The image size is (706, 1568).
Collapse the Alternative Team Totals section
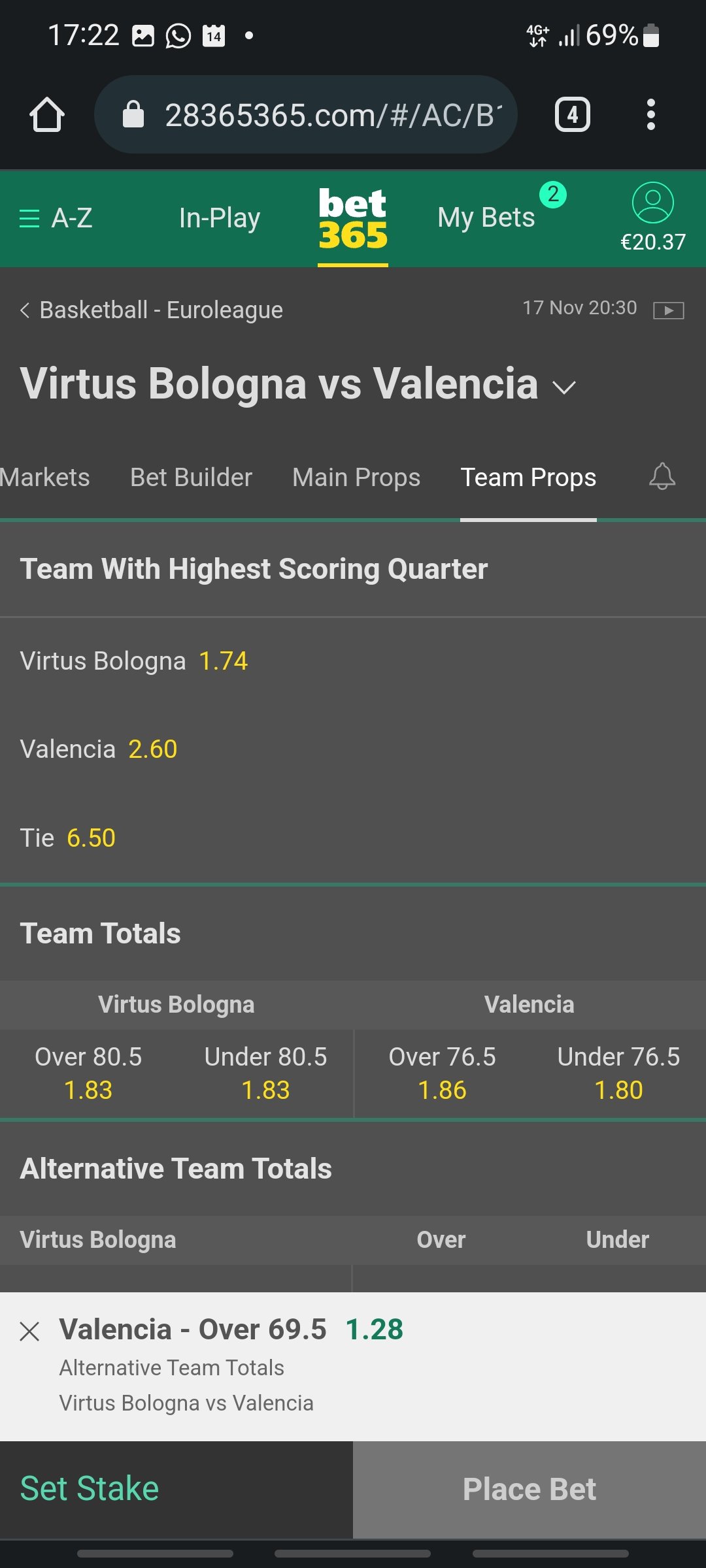(353, 1169)
